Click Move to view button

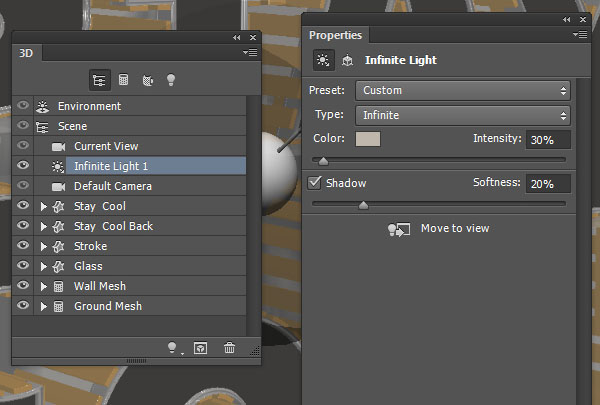[440, 228]
